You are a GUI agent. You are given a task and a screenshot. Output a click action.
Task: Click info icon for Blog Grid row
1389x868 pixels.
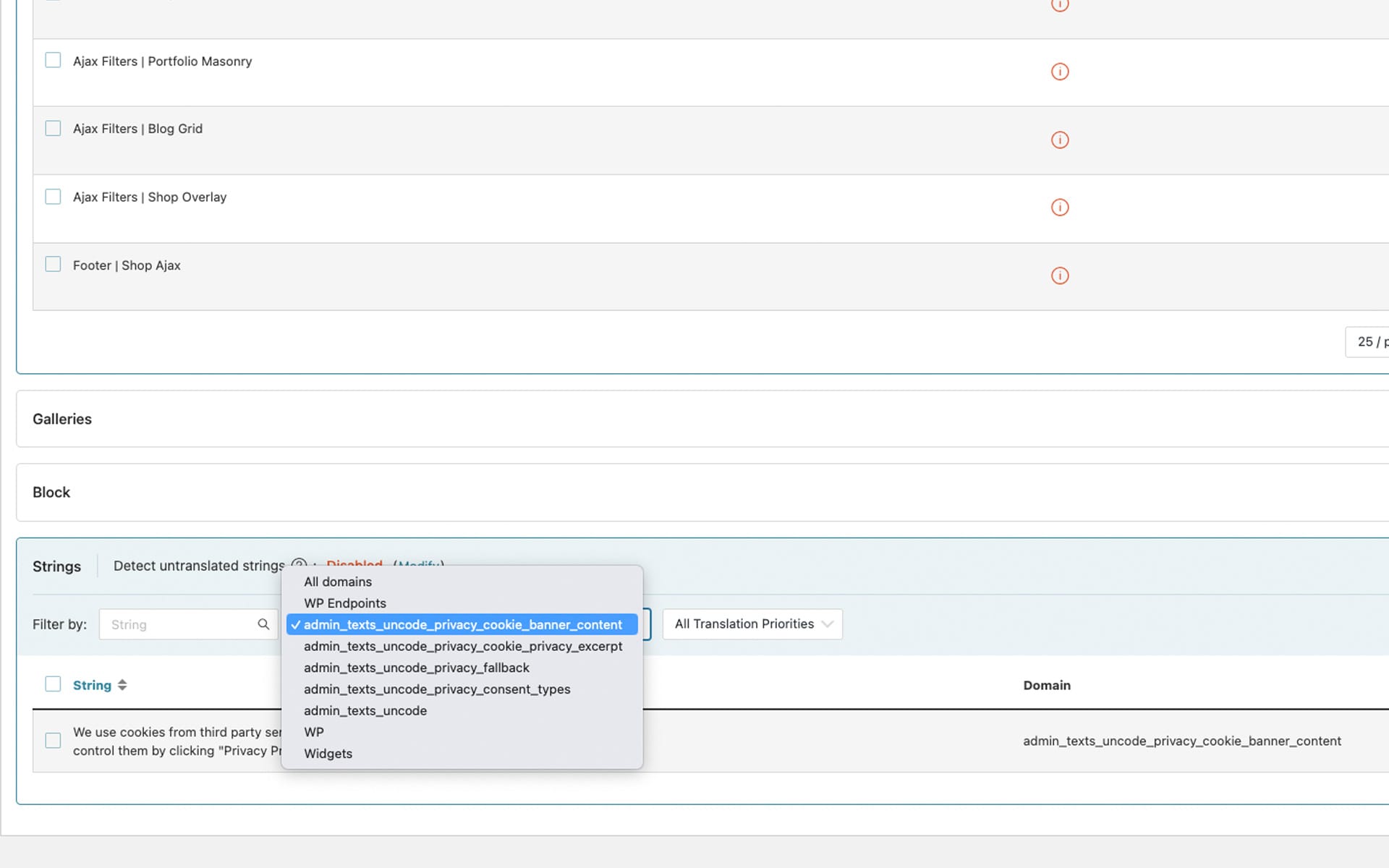(x=1059, y=140)
